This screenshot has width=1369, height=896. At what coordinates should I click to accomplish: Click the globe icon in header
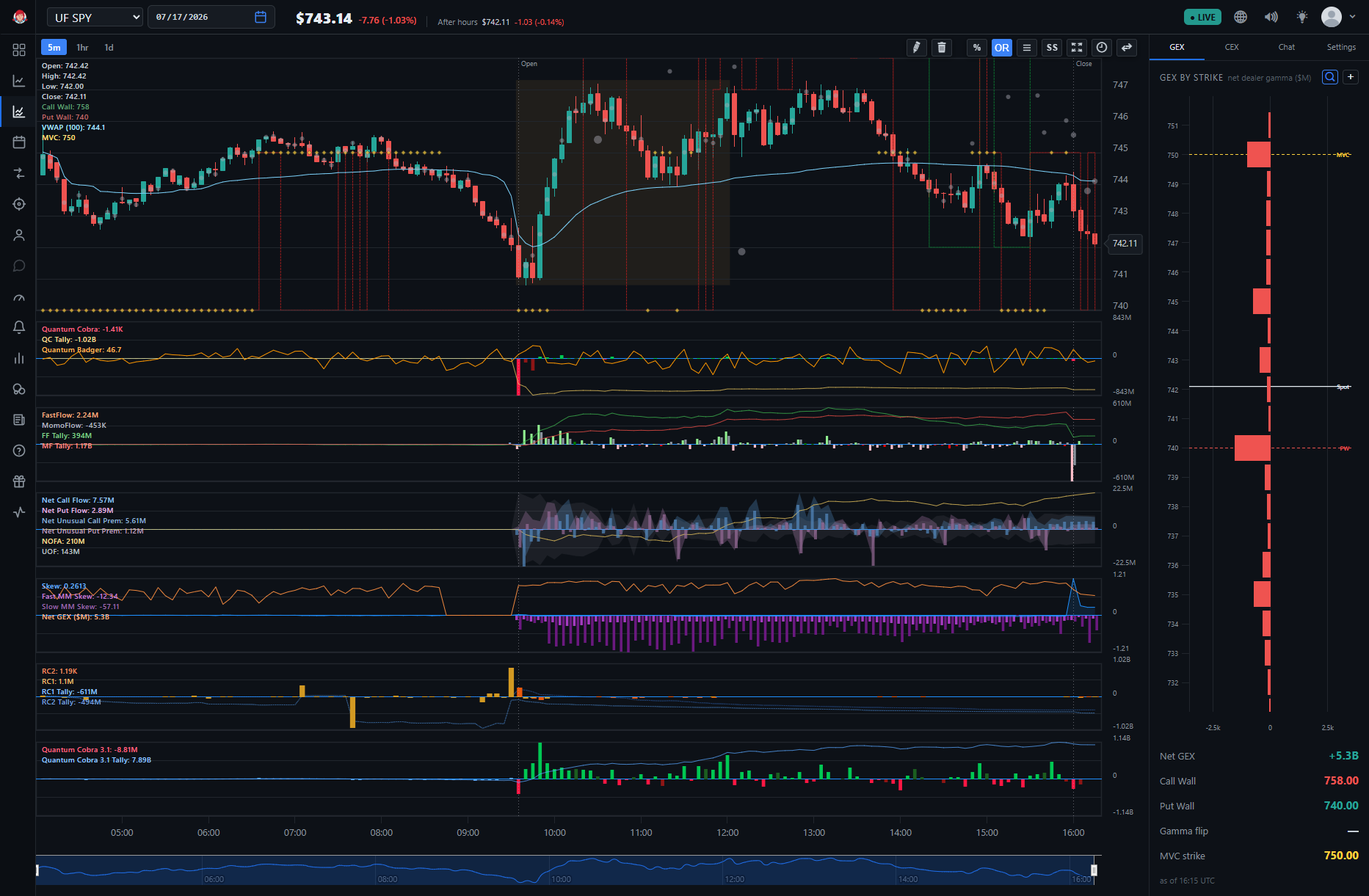click(x=1241, y=17)
